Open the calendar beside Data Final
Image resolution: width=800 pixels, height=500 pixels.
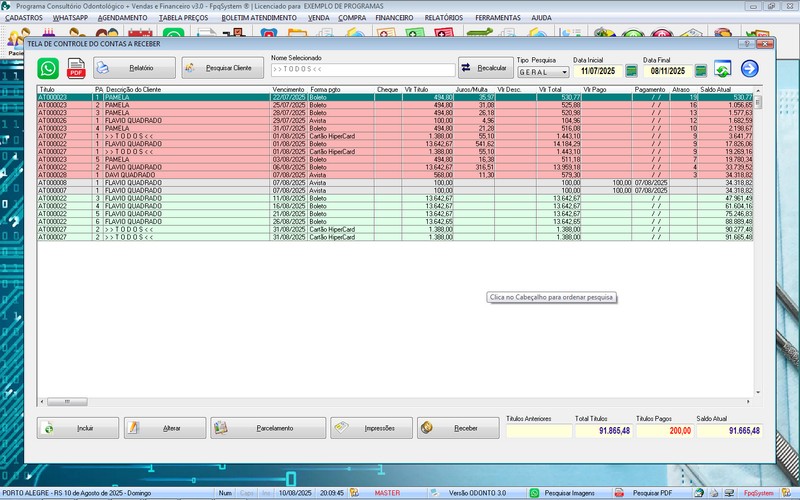point(701,71)
